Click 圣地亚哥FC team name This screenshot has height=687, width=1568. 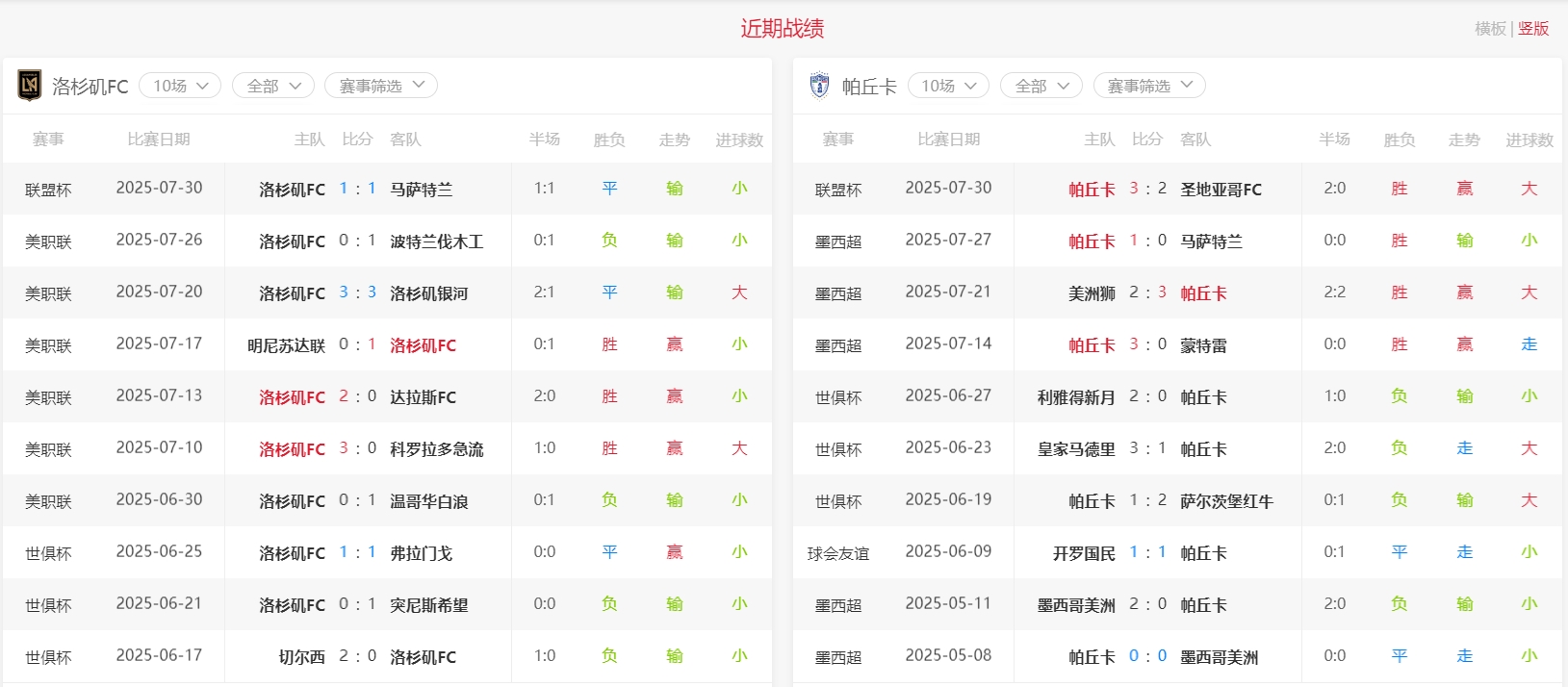click(1221, 190)
